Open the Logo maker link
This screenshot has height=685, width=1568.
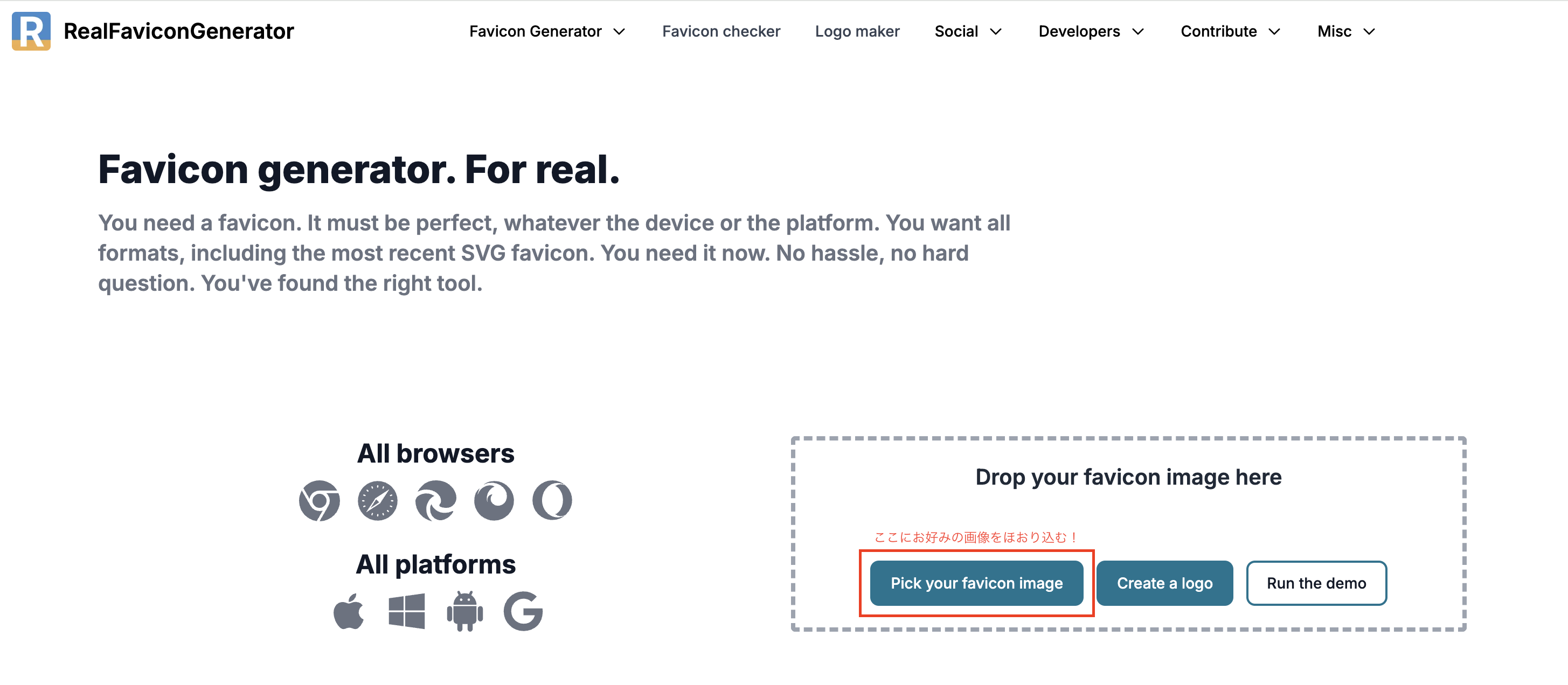point(857,31)
